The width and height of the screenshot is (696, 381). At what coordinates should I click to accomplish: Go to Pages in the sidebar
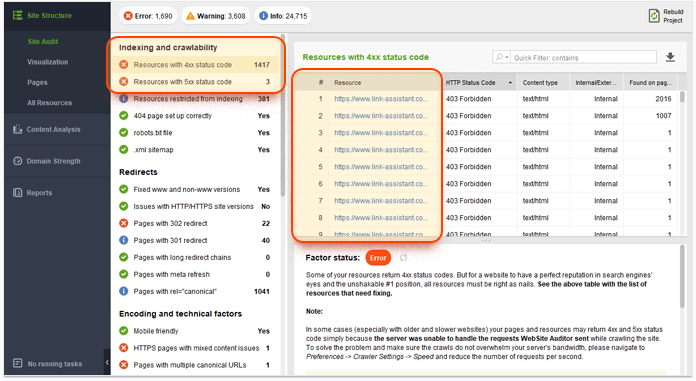pyautogui.click(x=37, y=82)
